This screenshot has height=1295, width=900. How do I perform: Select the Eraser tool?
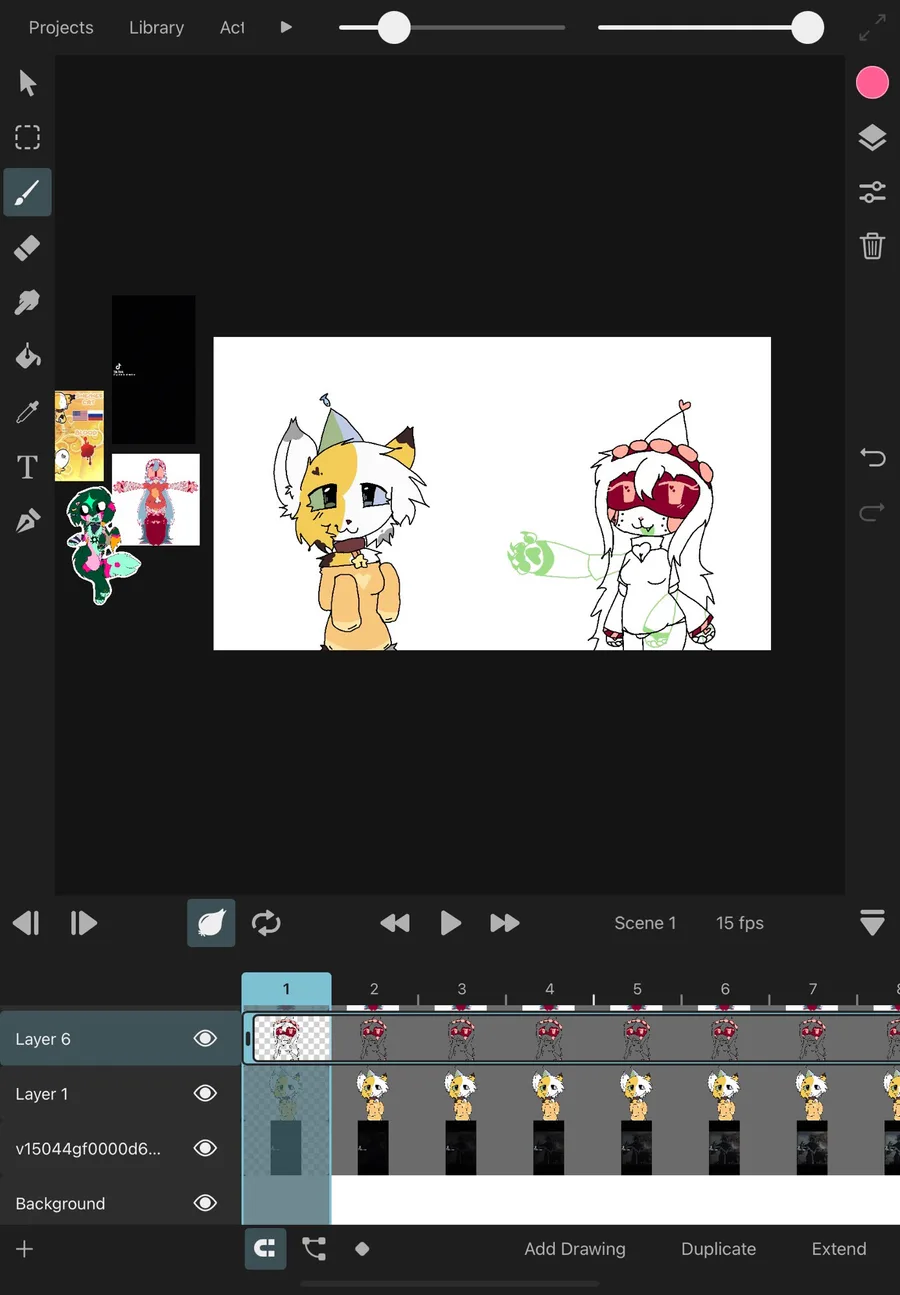(x=27, y=247)
